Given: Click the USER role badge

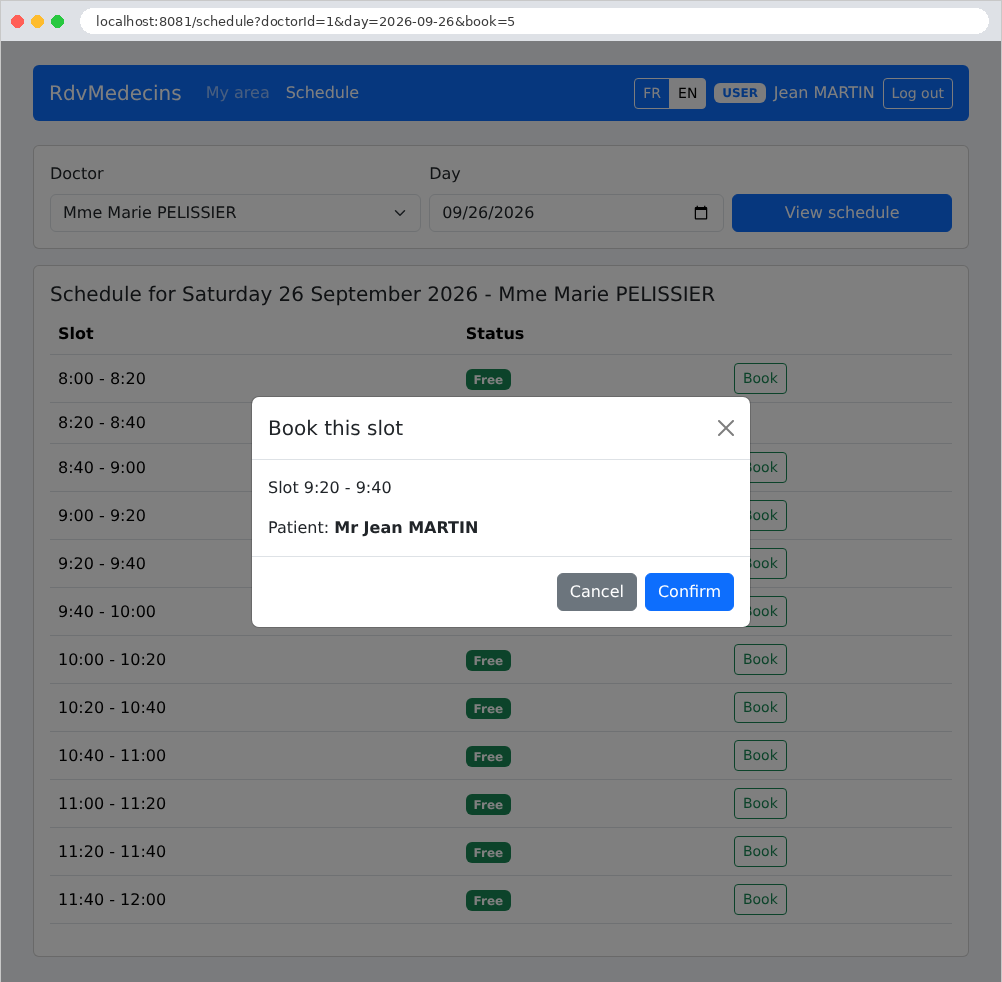Looking at the screenshot, I should pyautogui.click(x=739, y=93).
